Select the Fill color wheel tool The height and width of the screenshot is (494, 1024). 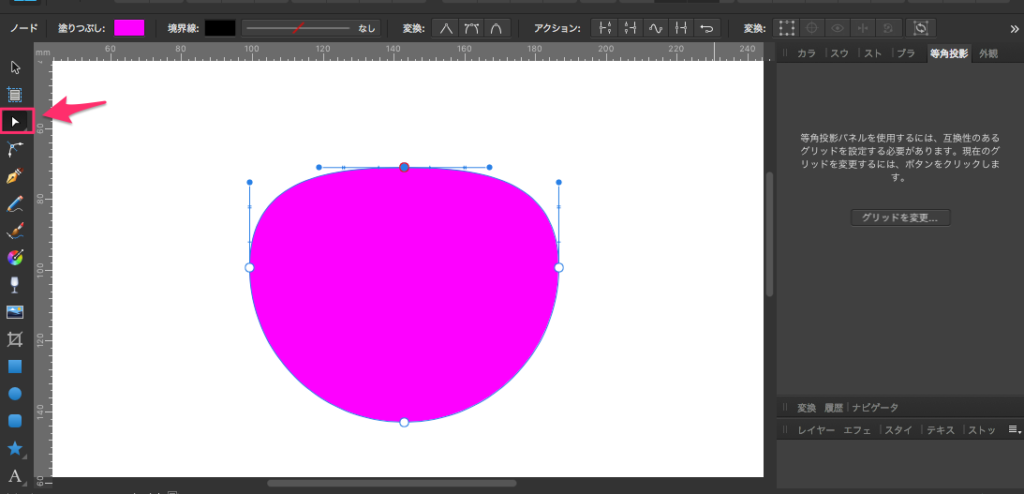(x=15, y=258)
